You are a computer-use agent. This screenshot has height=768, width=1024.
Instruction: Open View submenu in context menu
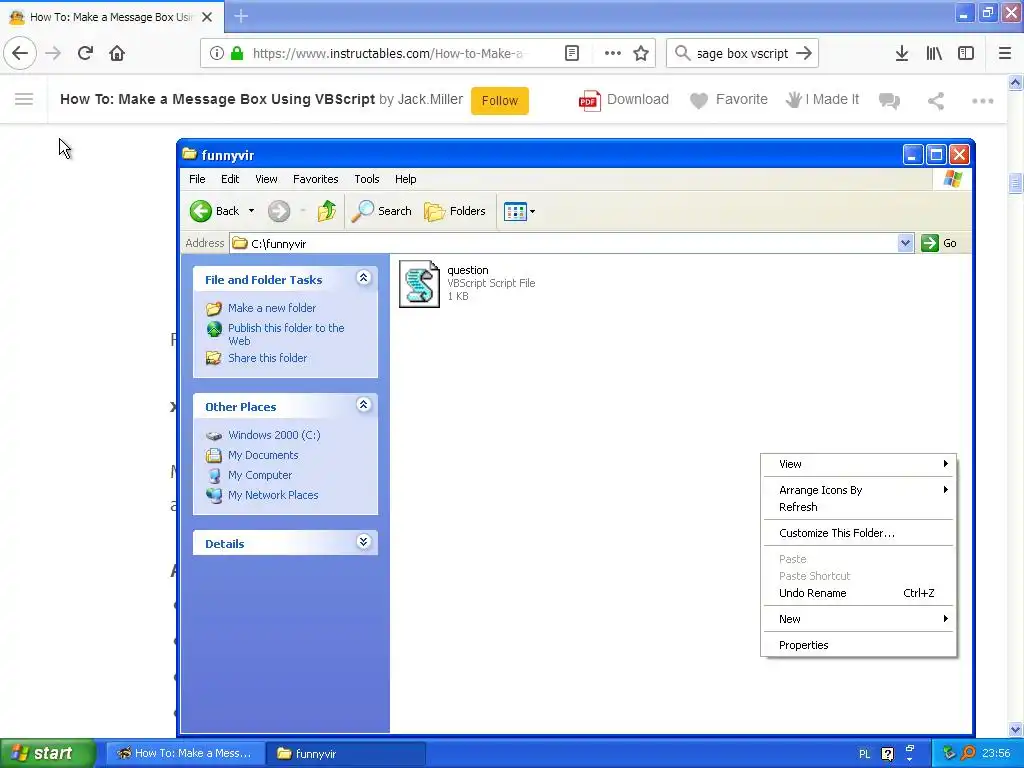858,464
